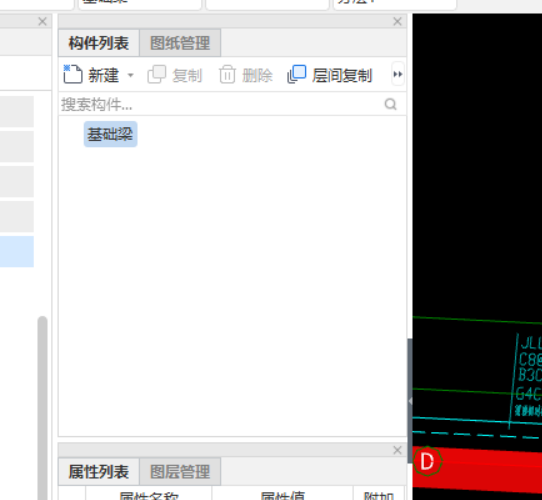Viewport: 542px width, 500px height.
Task: Click the 层间复制 button
Action: (x=330, y=75)
